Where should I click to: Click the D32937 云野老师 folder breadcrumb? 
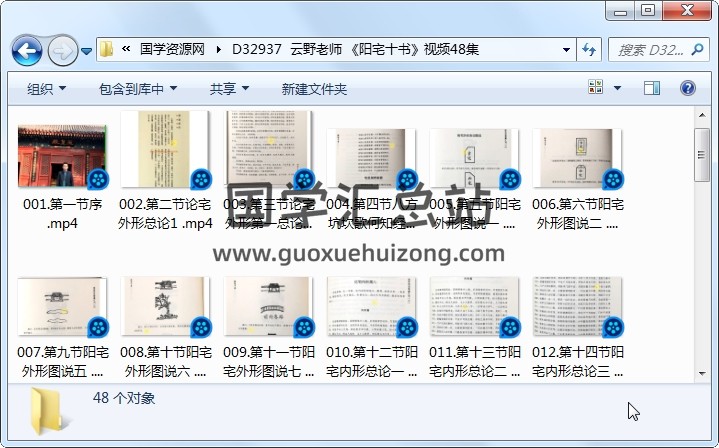click(x=355, y=49)
